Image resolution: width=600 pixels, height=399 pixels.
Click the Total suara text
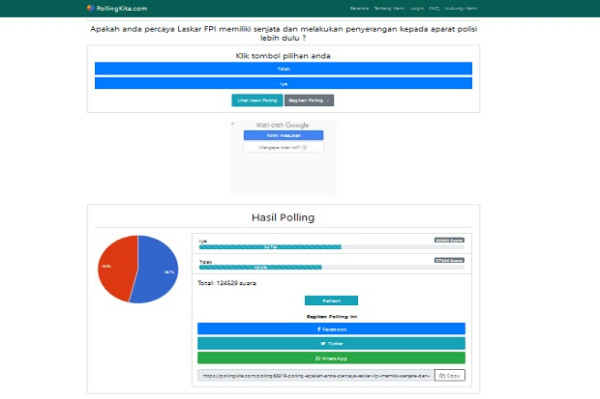(227, 283)
